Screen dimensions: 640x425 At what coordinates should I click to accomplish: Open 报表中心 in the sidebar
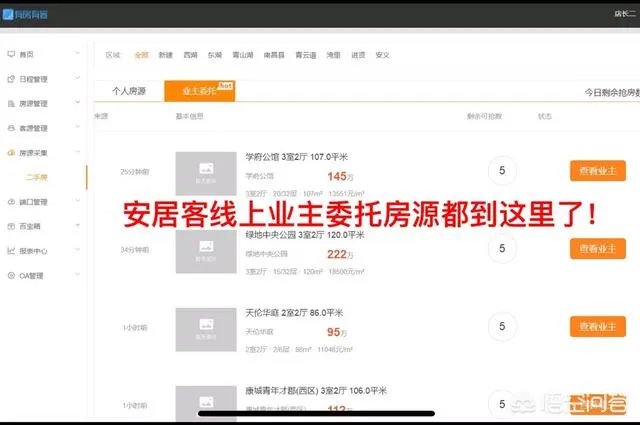pos(33,251)
